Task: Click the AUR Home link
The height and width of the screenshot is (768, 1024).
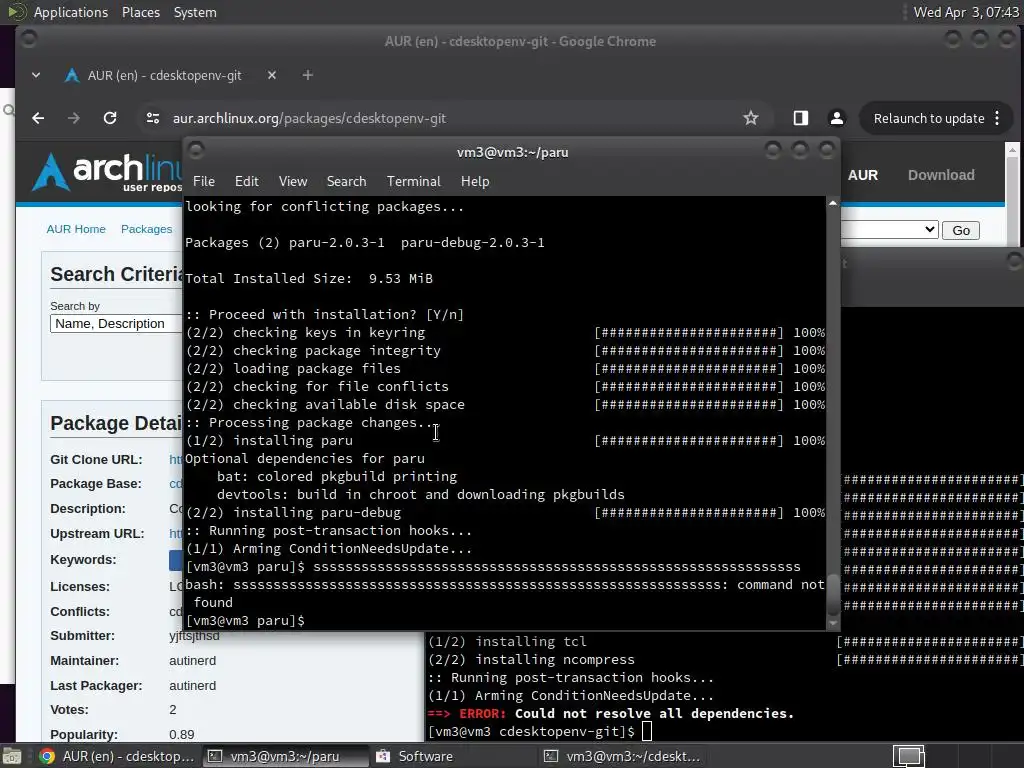Action: (76, 229)
